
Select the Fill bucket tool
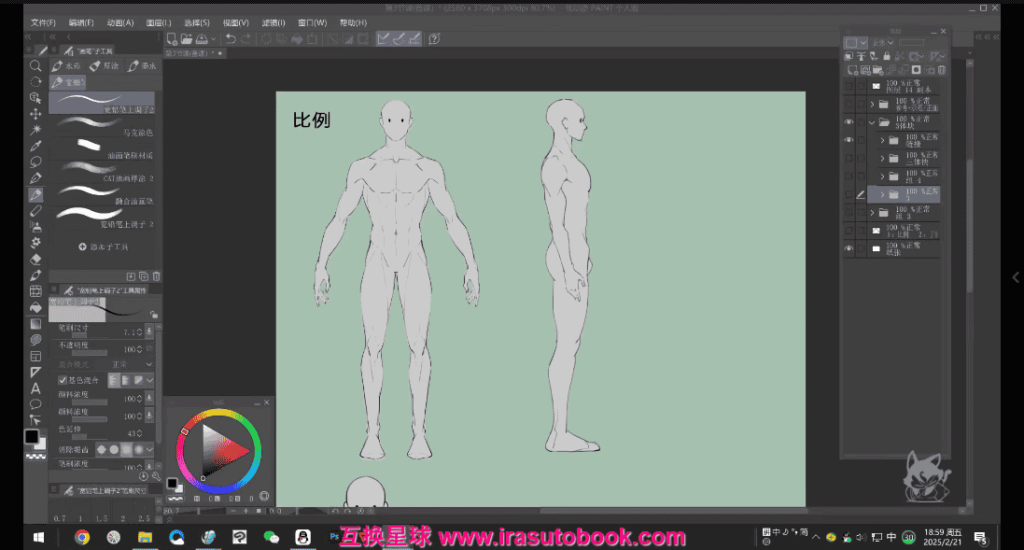tap(36, 307)
